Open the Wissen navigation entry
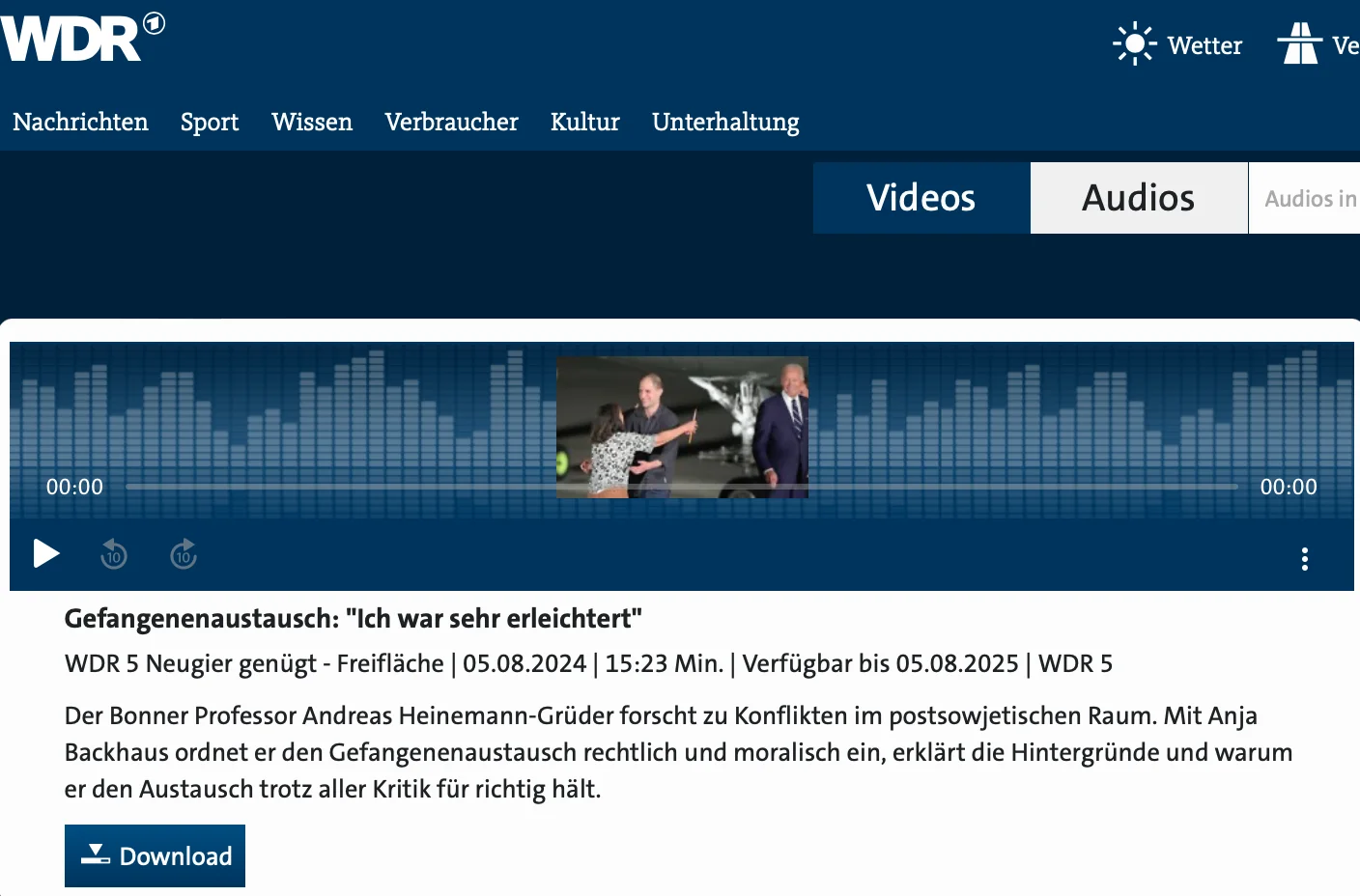1360x896 pixels. click(x=311, y=122)
